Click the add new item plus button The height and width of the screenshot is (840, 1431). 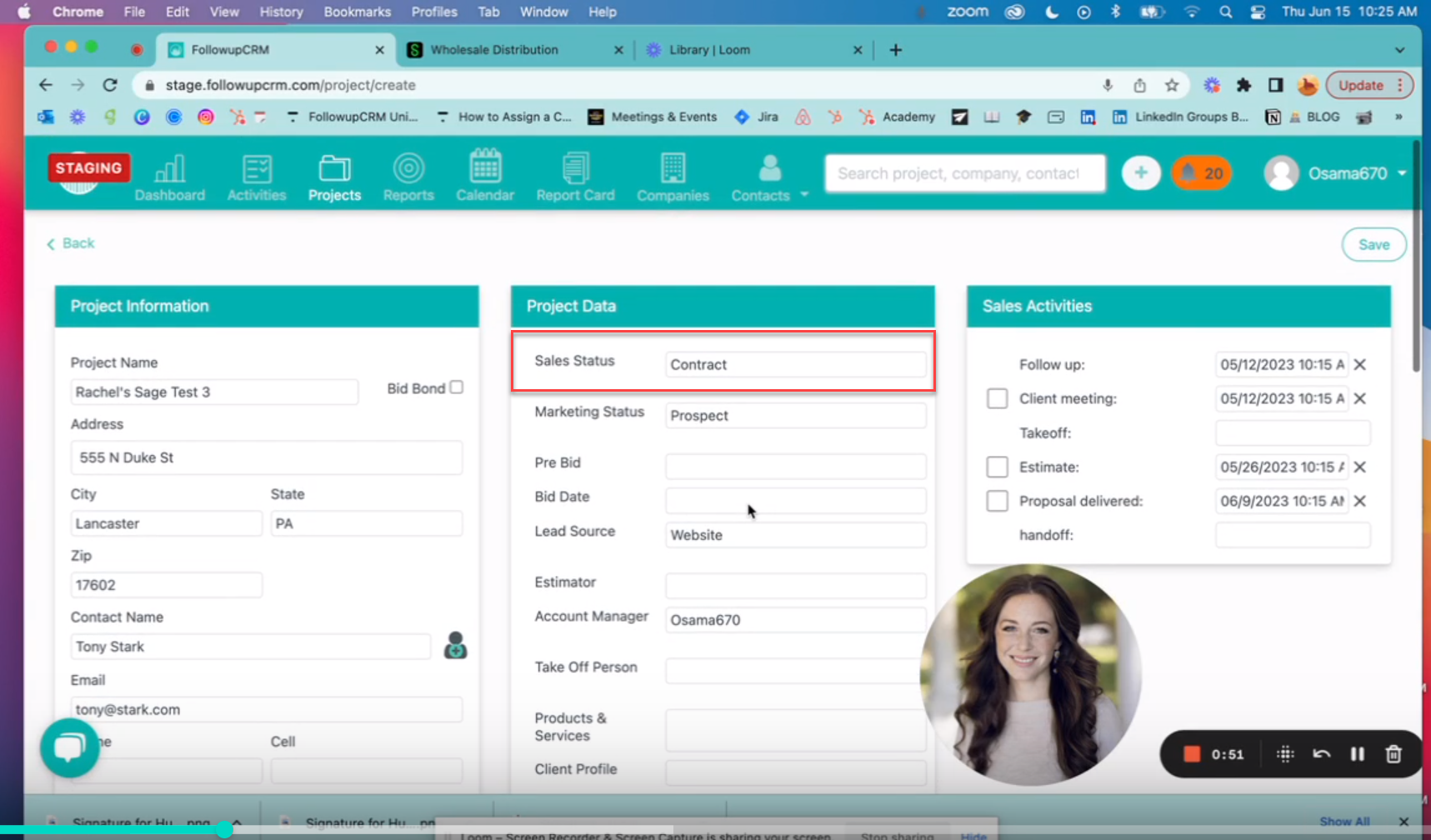1140,172
